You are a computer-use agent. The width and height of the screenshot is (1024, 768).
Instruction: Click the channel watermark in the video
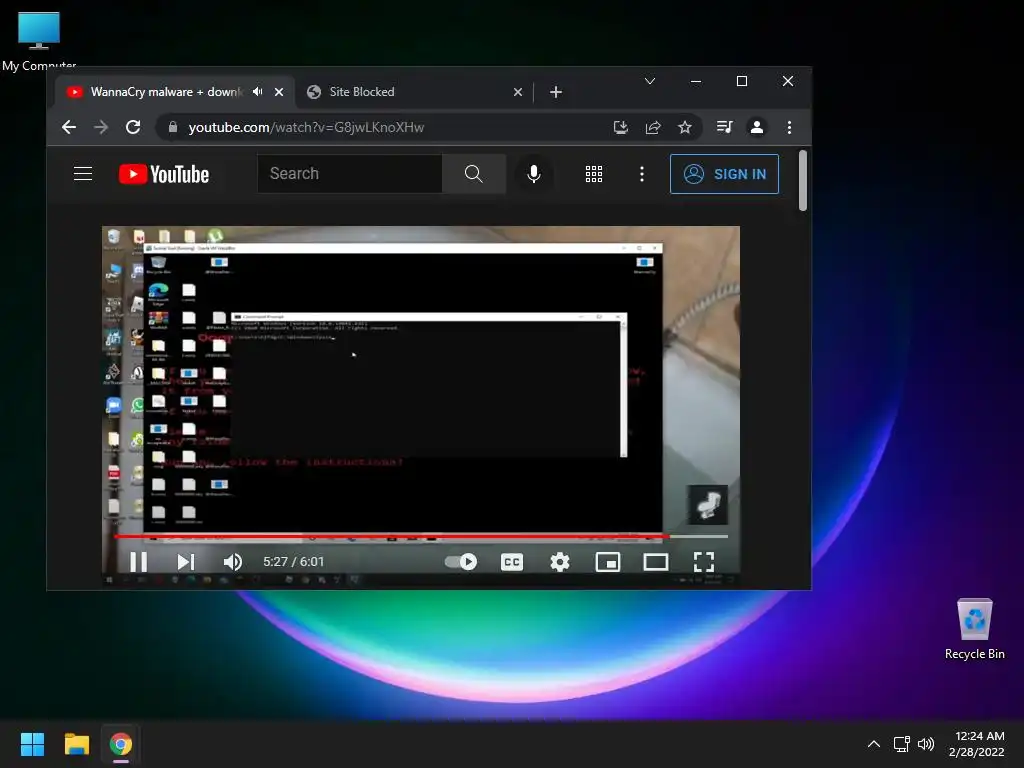coord(708,505)
